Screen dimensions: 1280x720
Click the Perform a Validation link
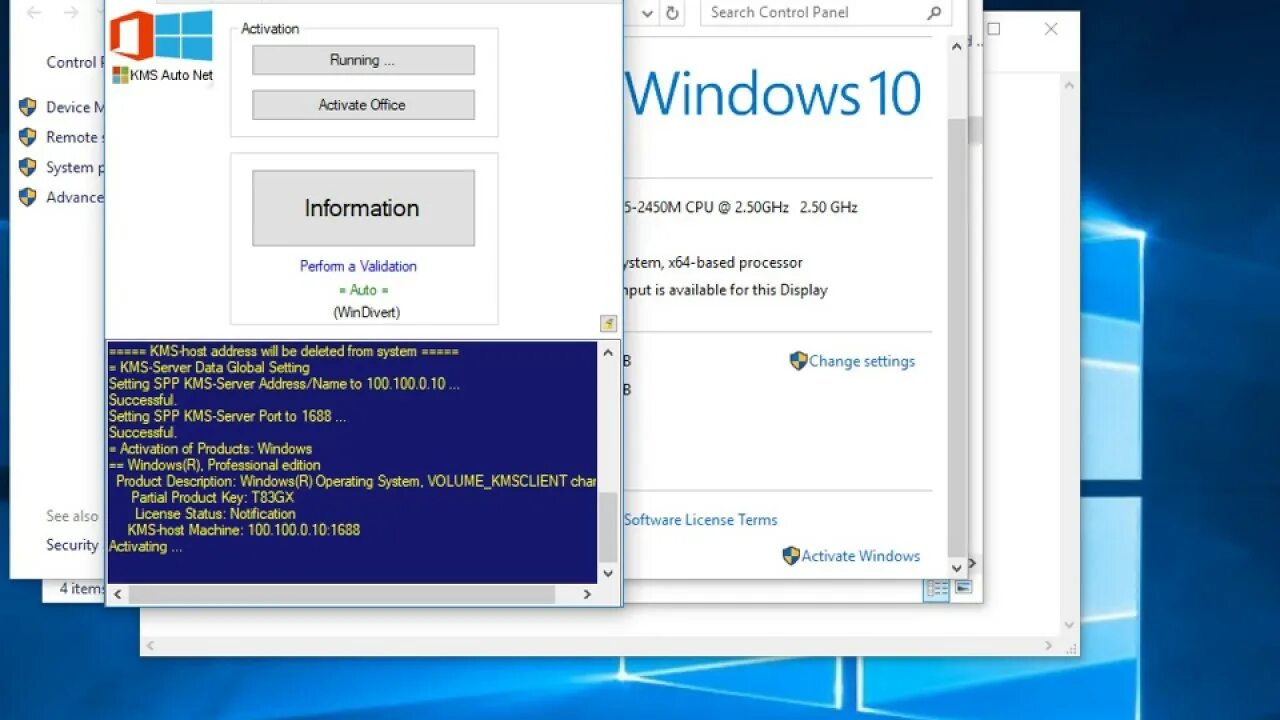tap(358, 266)
